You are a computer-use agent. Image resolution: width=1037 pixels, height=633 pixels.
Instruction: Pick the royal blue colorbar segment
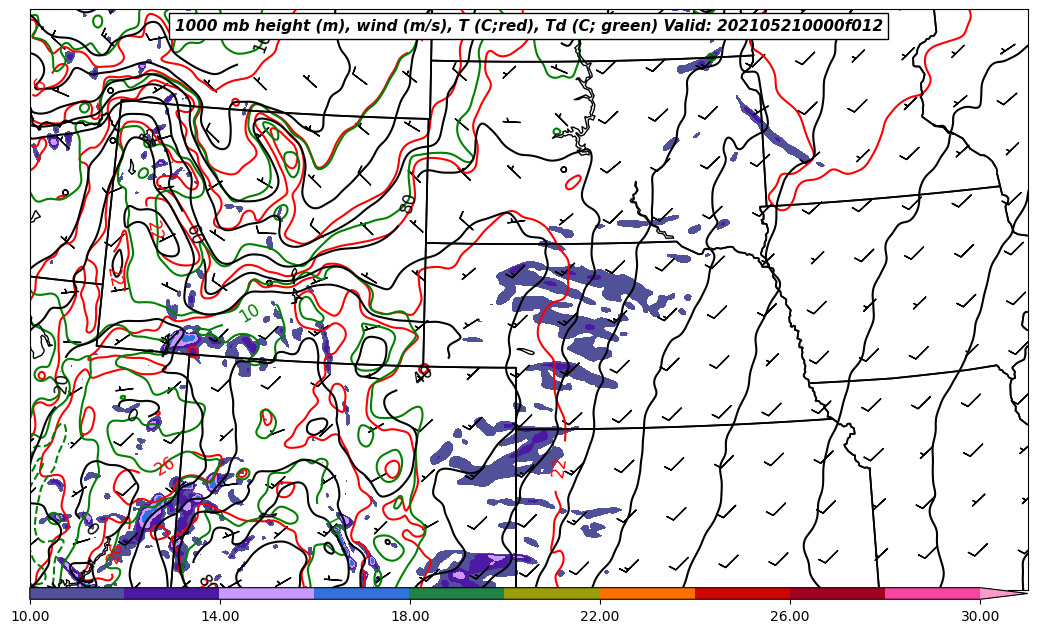(x=362, y=593)
